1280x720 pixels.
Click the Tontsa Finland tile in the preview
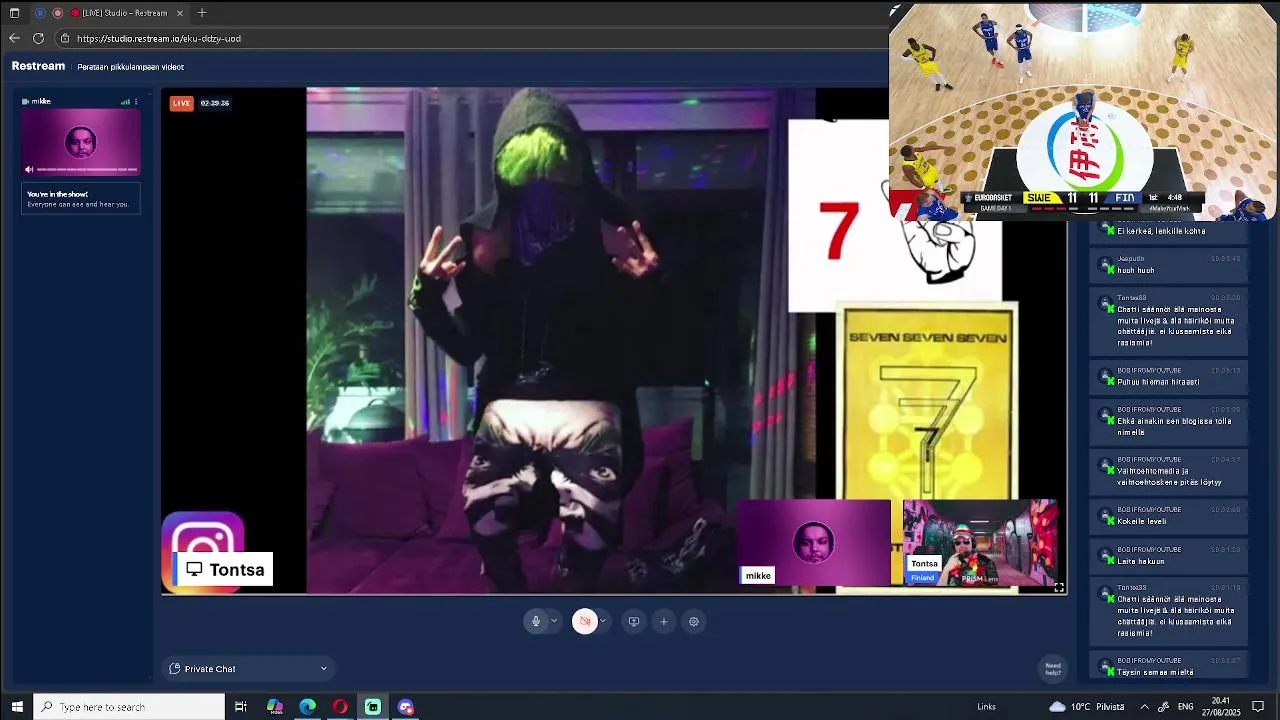tap(980, 542)
